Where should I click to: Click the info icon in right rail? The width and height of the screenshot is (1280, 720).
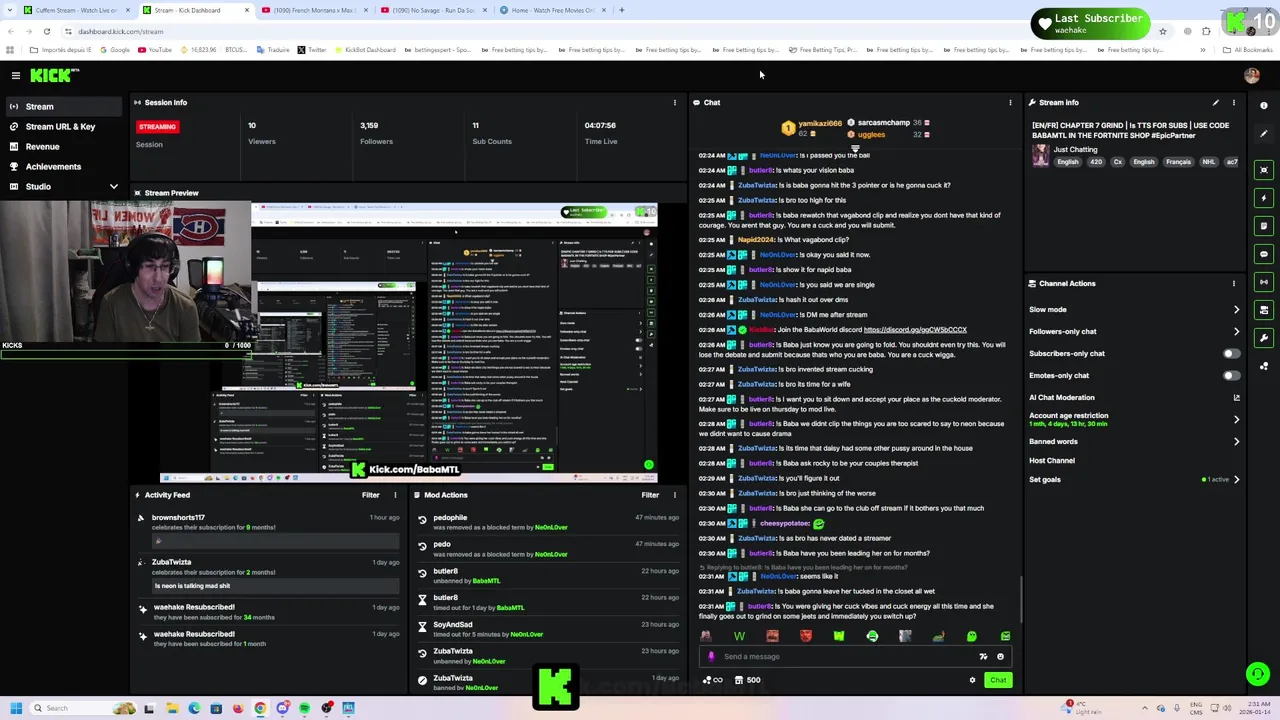pos(1264,105)
